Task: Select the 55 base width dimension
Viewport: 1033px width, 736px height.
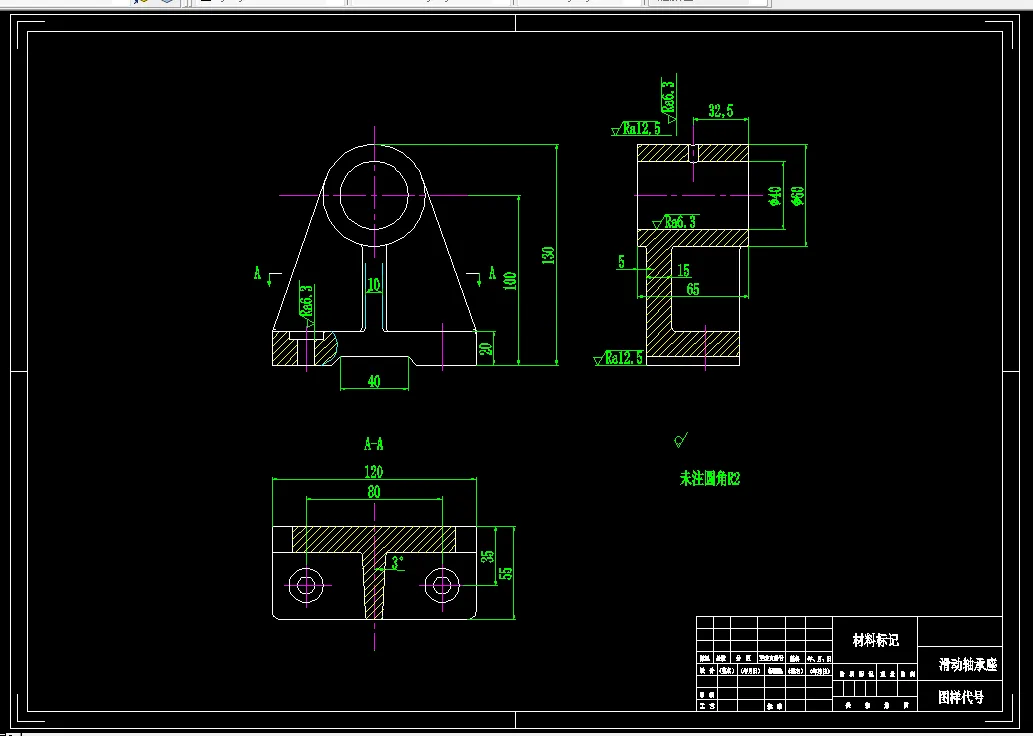Action: click(506, 573)
